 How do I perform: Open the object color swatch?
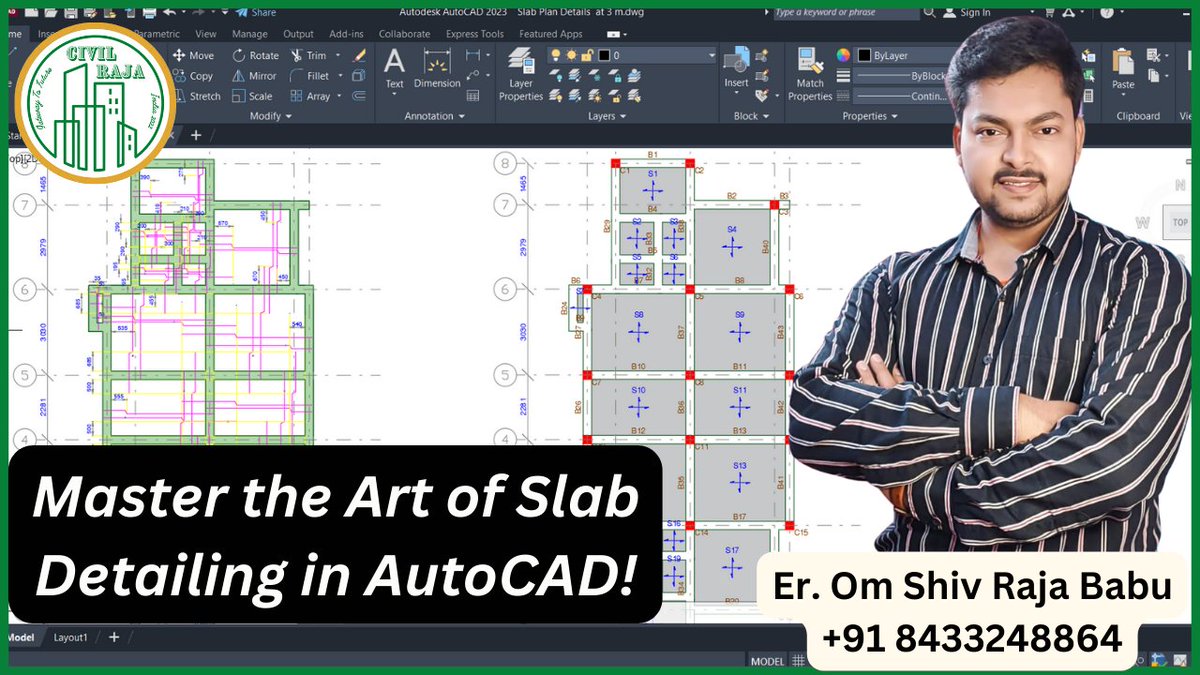pos(864,55)
